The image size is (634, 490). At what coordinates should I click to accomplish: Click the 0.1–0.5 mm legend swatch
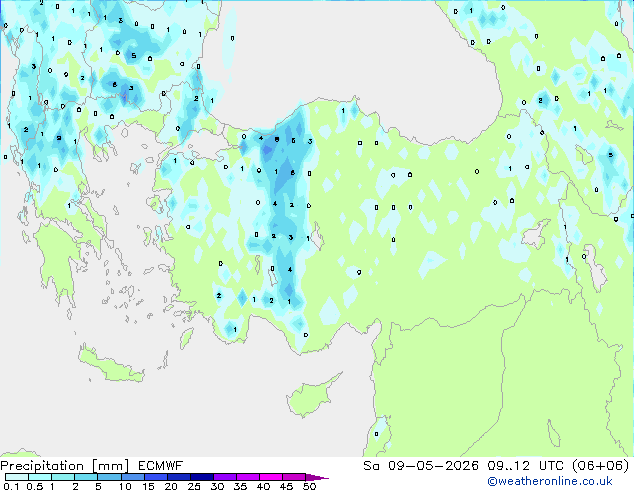click(x=17, y=477)
